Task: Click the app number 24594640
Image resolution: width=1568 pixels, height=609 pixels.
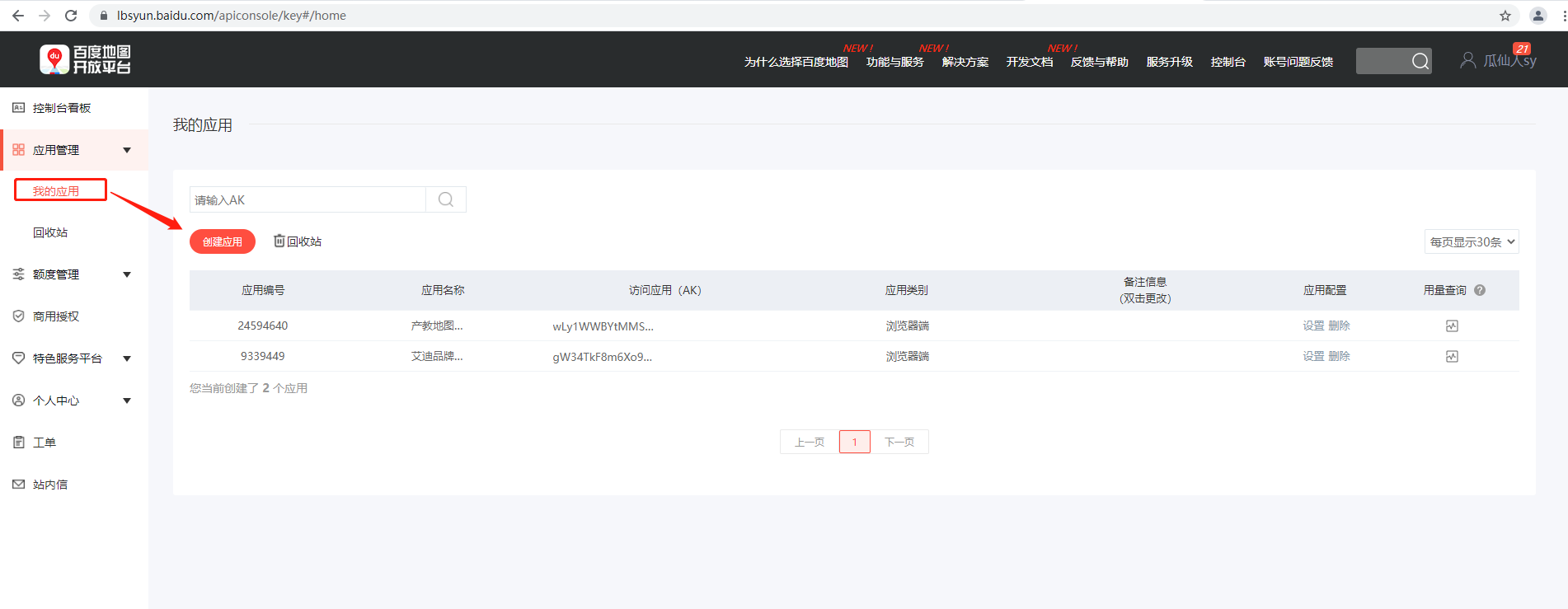Action: pos(263,326)
